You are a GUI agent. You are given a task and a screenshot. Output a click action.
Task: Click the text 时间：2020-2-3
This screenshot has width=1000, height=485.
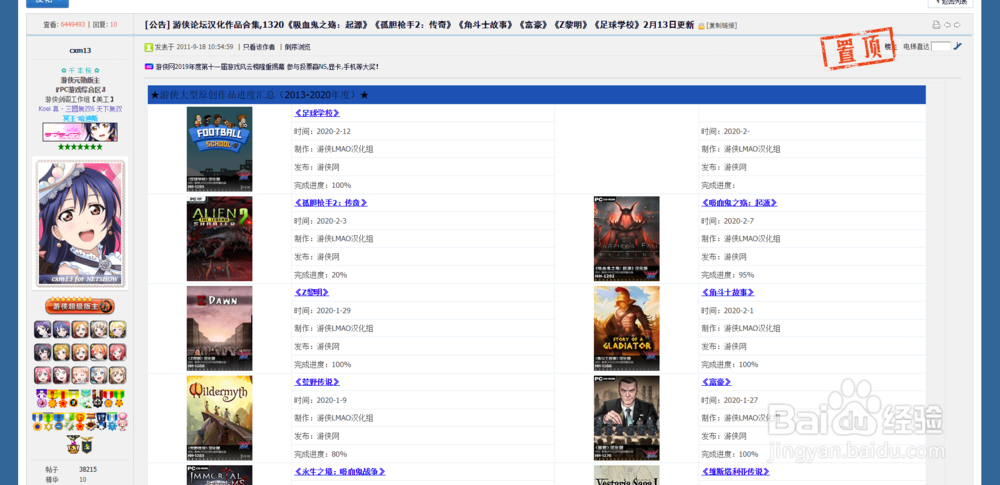(320, 221)
